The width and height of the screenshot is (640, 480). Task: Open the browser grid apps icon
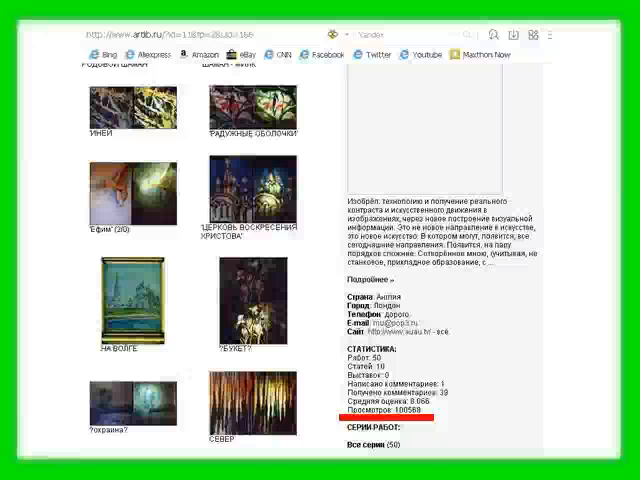point(533,35)
